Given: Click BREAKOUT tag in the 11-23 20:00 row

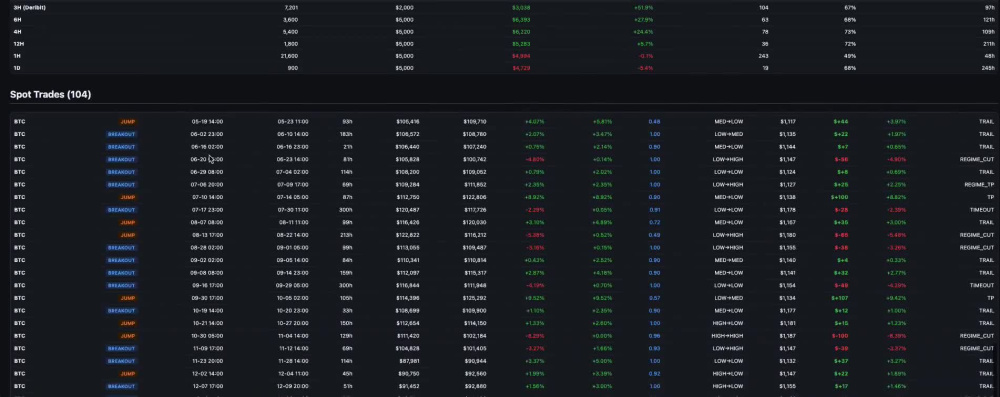Looking at the screenshot, I should coord(121,361).
